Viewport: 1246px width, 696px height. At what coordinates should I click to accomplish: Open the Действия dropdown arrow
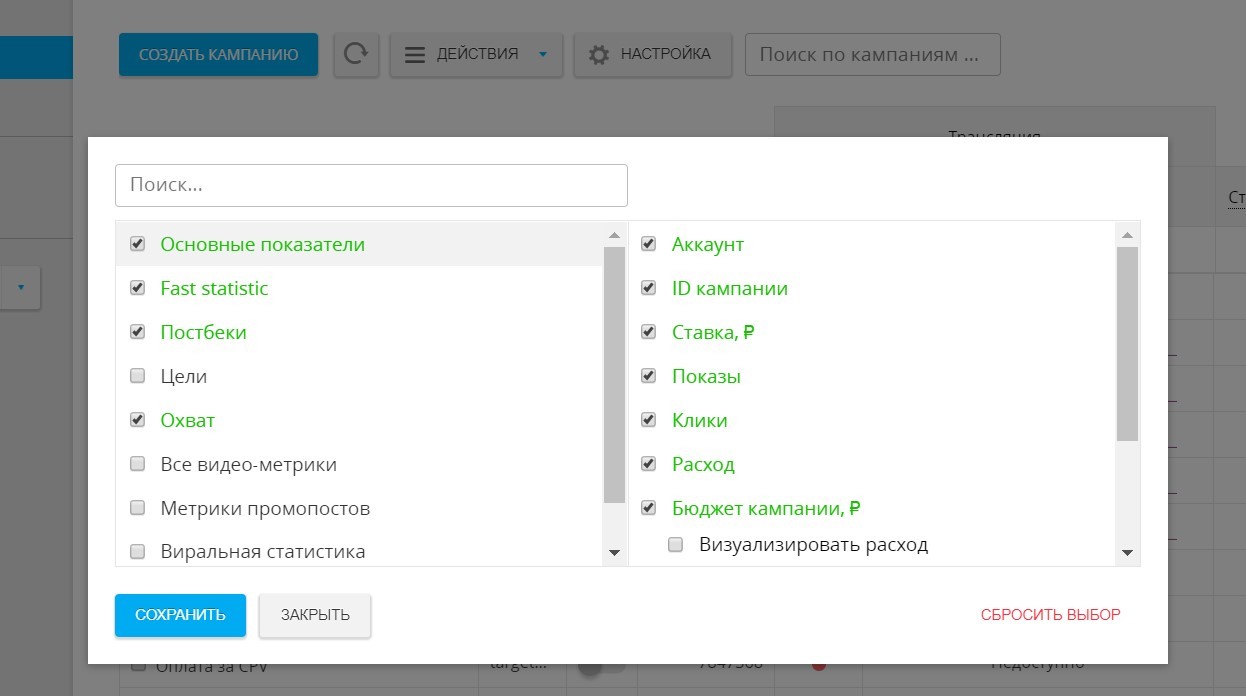click(543, 55)
